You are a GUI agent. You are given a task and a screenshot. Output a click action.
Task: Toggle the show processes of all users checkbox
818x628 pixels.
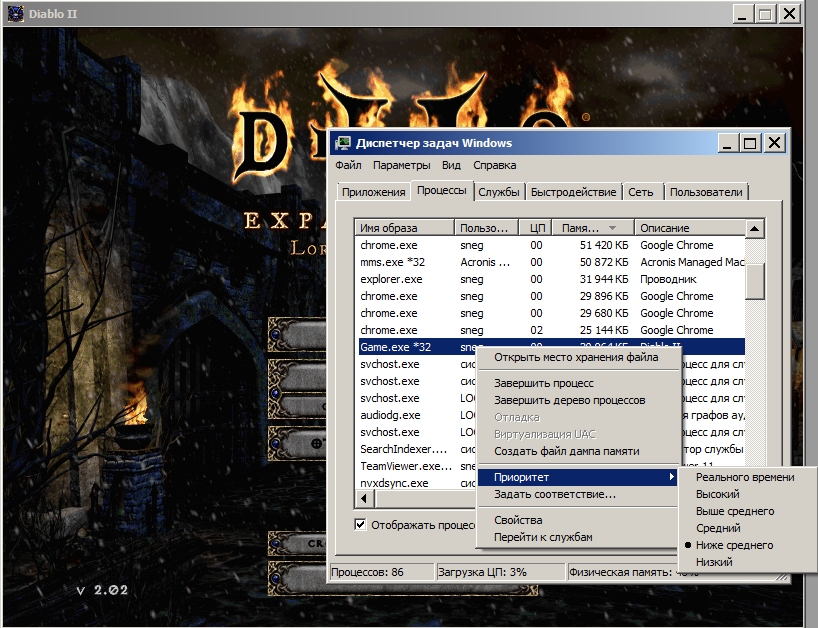(360, 524)
